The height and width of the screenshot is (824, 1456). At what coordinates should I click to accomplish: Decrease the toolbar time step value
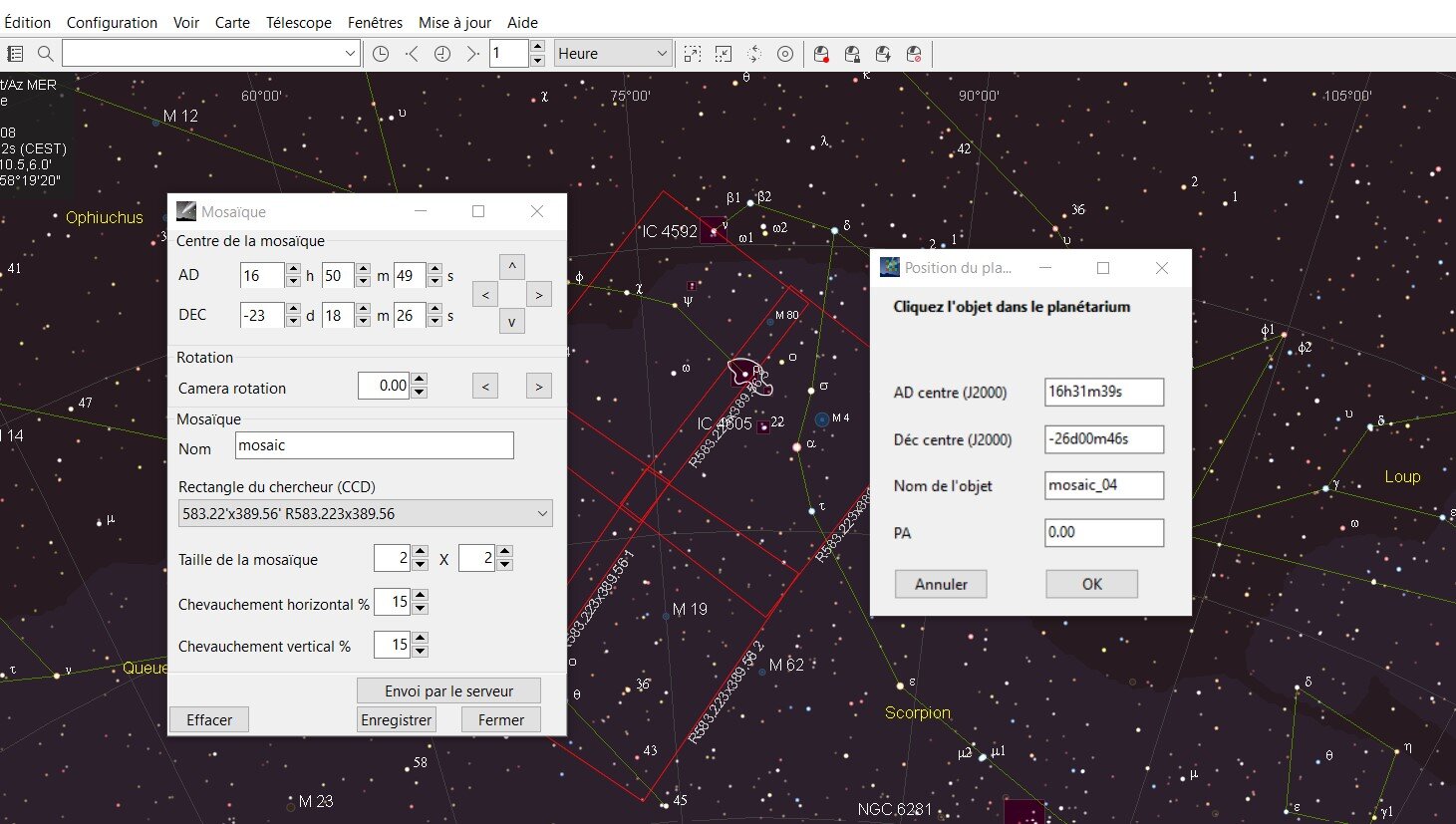(537, 61)
